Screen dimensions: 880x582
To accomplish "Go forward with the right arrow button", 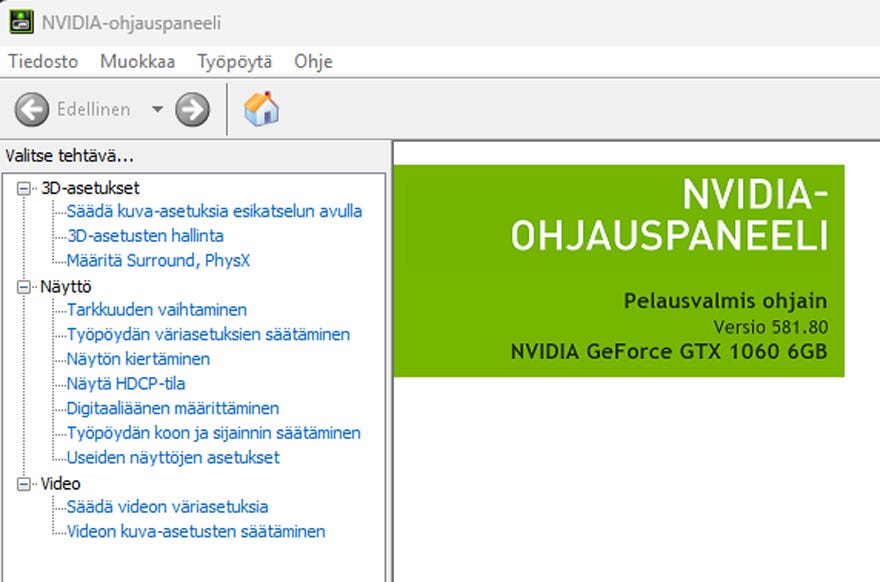I will (x=192, y=109).
